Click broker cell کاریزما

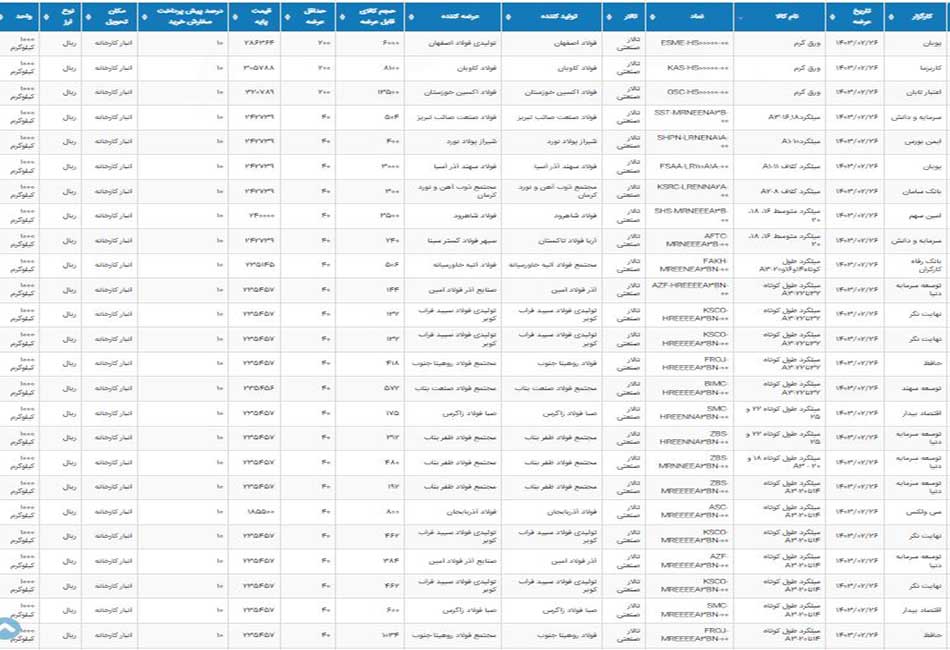[917, 68]
